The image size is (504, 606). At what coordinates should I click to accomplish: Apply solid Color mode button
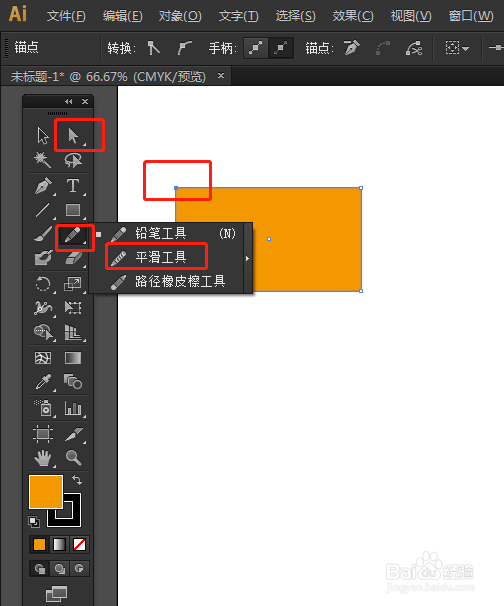[x=39, y=545]
